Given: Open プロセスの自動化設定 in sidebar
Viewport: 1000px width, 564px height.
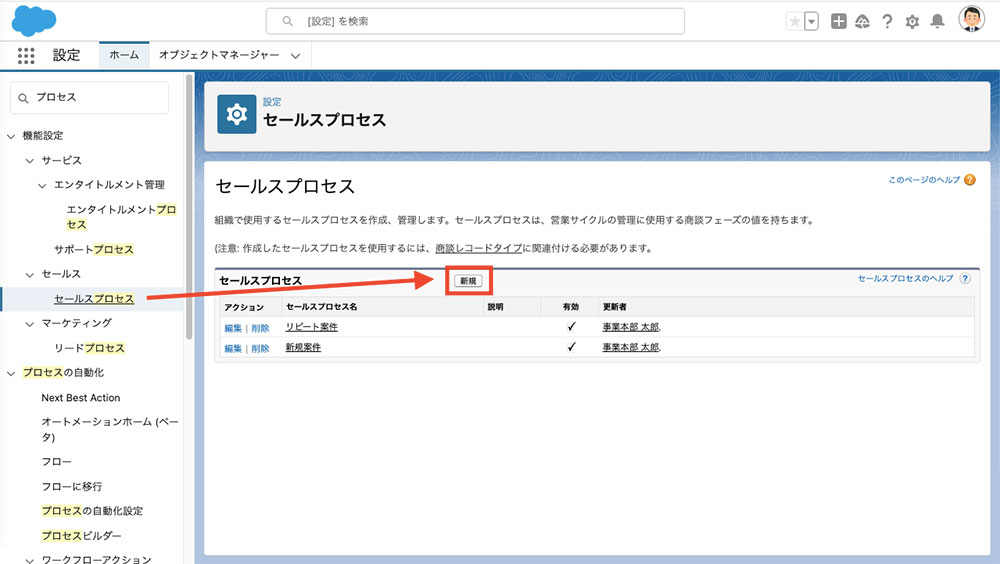Looking at the screenshot, I should click(92, 511).
